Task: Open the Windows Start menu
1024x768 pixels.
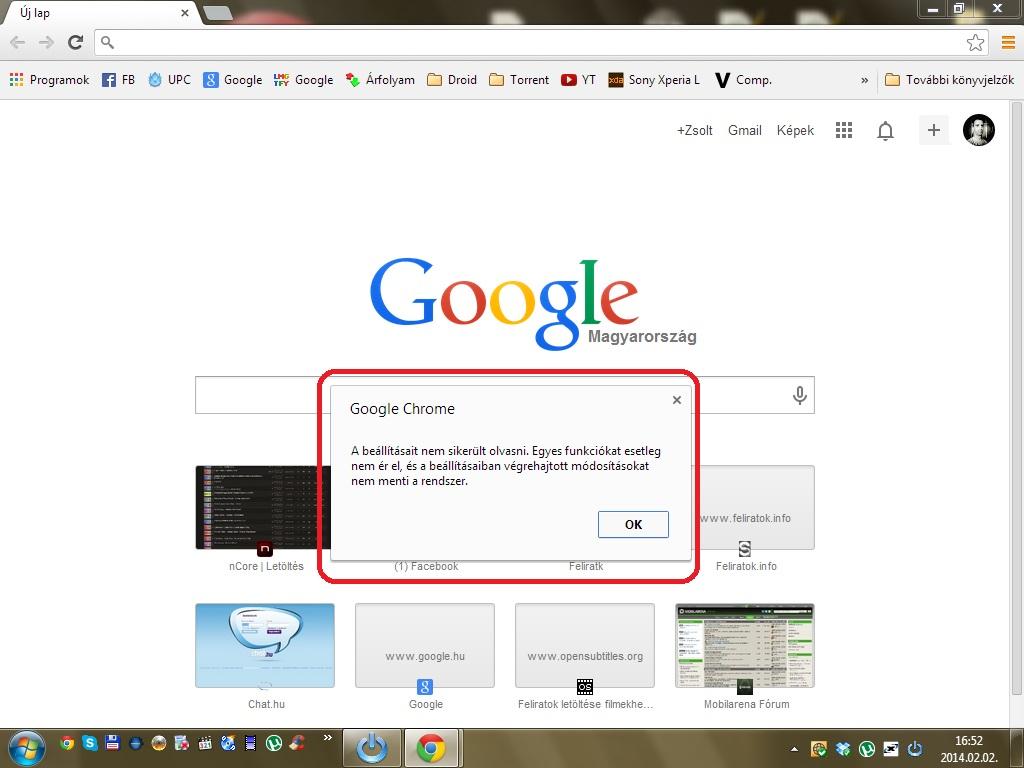Action: (x=26, y=748)
